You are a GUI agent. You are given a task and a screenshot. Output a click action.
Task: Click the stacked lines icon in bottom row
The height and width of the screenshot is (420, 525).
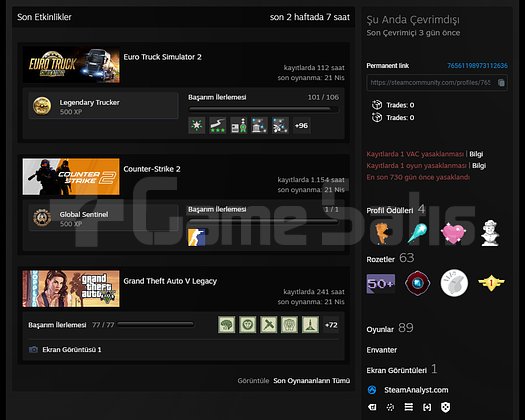(x=408, y=407)
